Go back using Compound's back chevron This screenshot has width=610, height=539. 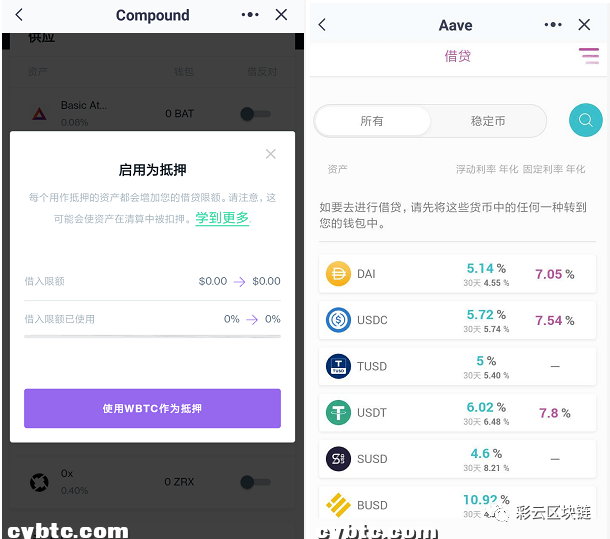click(19, 15)
